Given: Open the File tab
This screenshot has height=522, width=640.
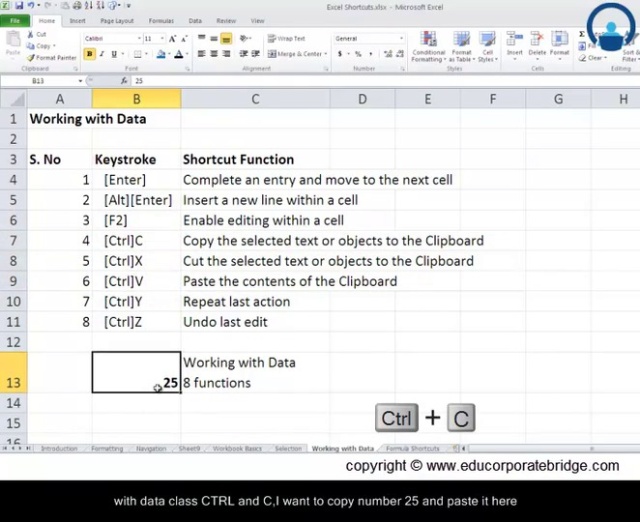Looking at the screenshot, I should point(15,21).
